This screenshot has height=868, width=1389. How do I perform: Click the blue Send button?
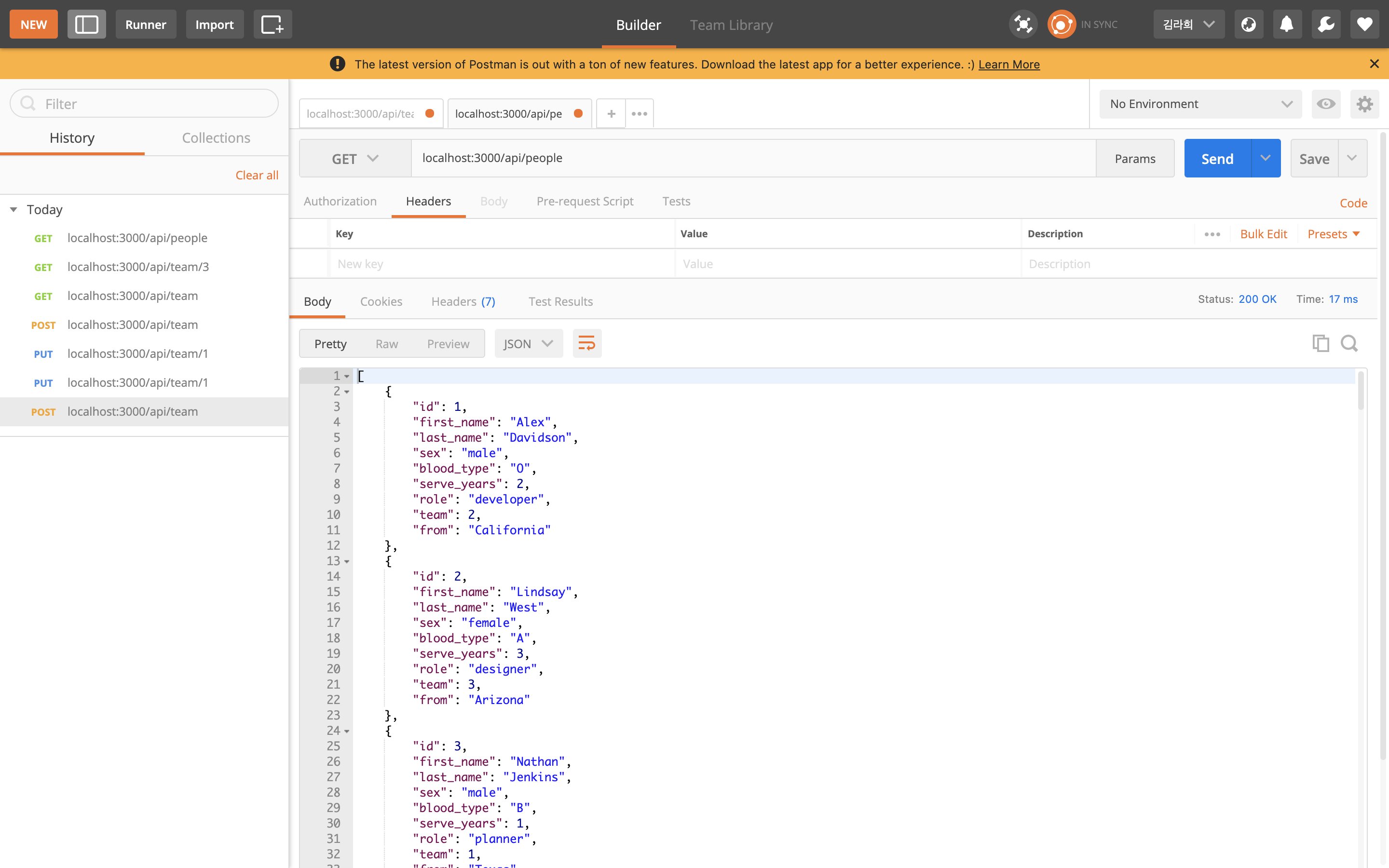click(x=1217, y=159)
